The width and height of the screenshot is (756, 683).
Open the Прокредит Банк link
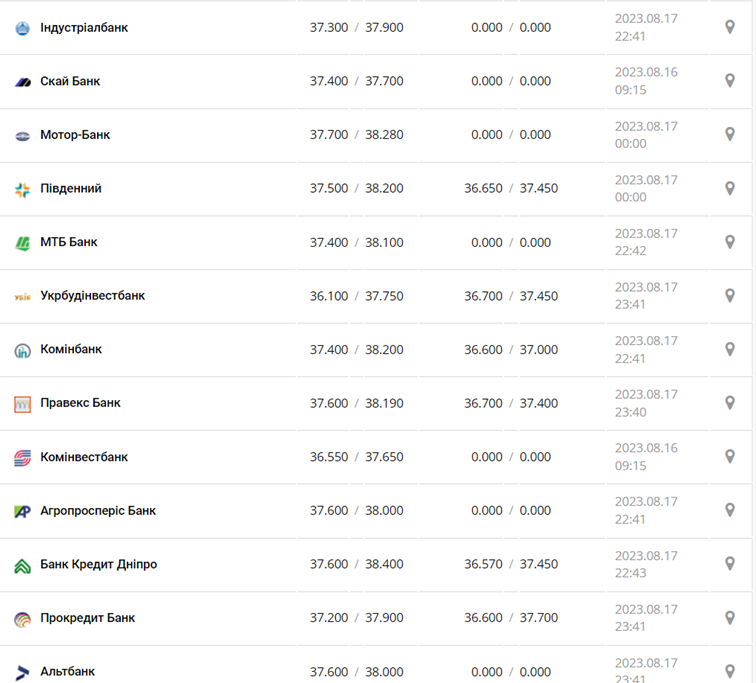(x=87, y=618)
